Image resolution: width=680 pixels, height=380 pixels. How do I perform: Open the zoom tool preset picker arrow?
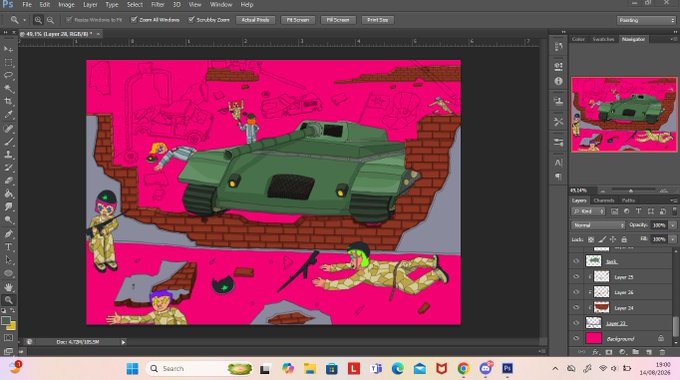[24, 20]
